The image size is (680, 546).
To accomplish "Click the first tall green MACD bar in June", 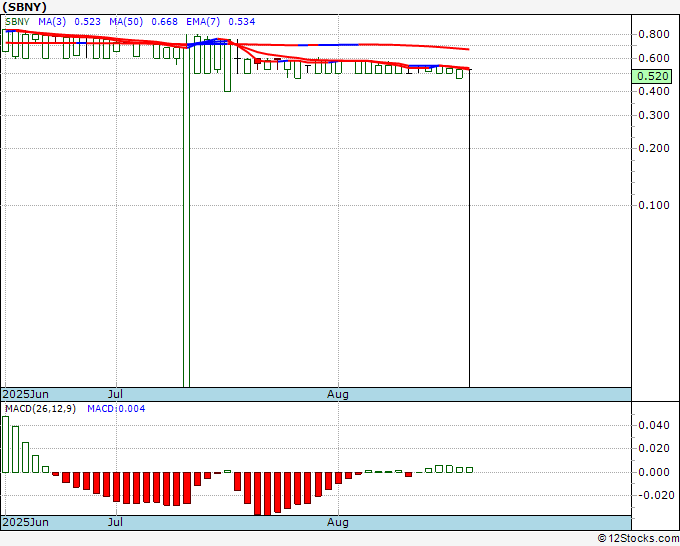I will click(x=5, y=445).
